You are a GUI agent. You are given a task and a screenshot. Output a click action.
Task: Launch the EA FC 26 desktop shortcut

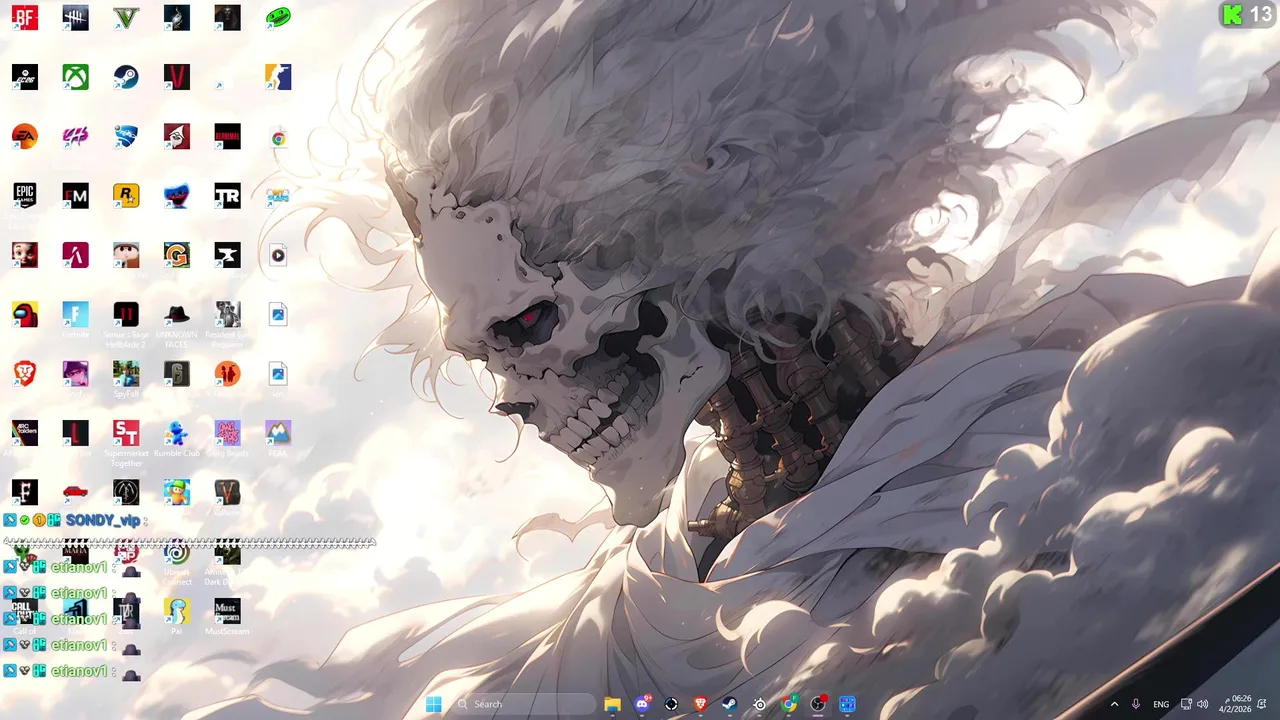point(25,77)
